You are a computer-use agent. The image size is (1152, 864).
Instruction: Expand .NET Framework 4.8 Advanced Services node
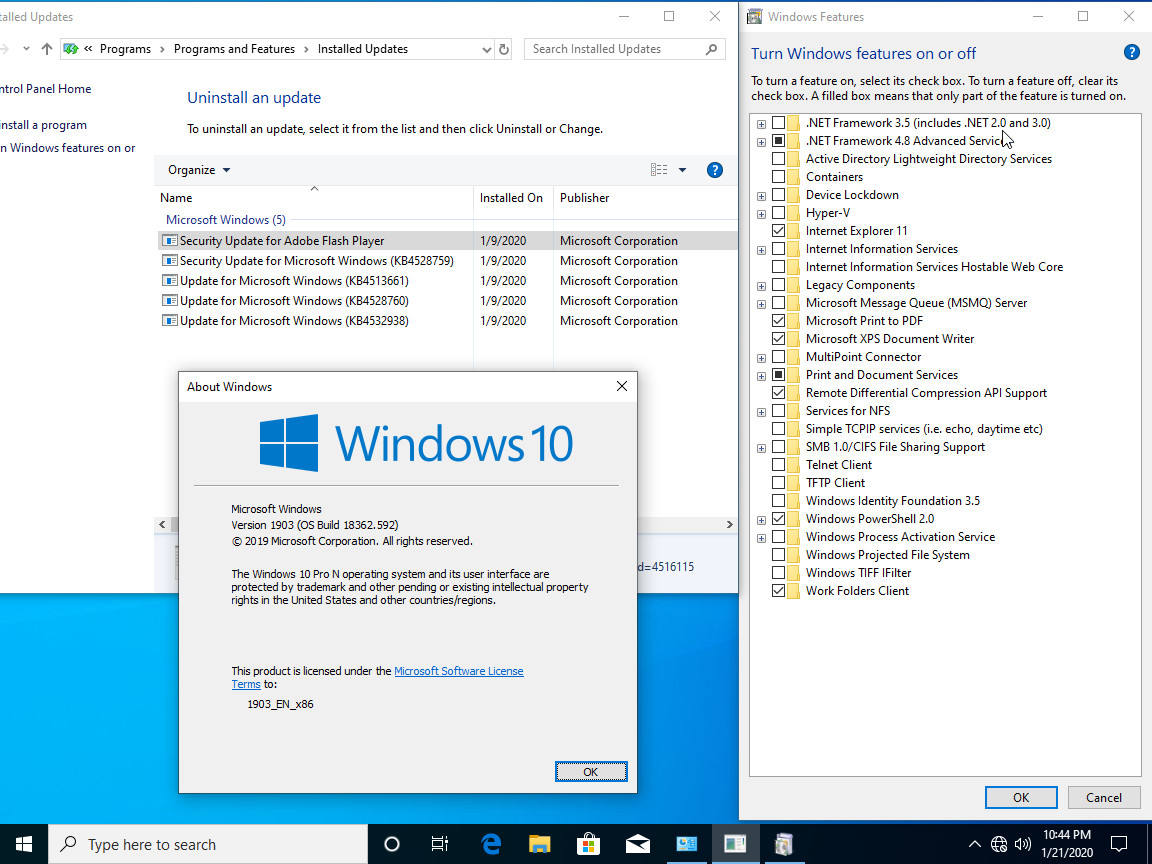[761, 142]
